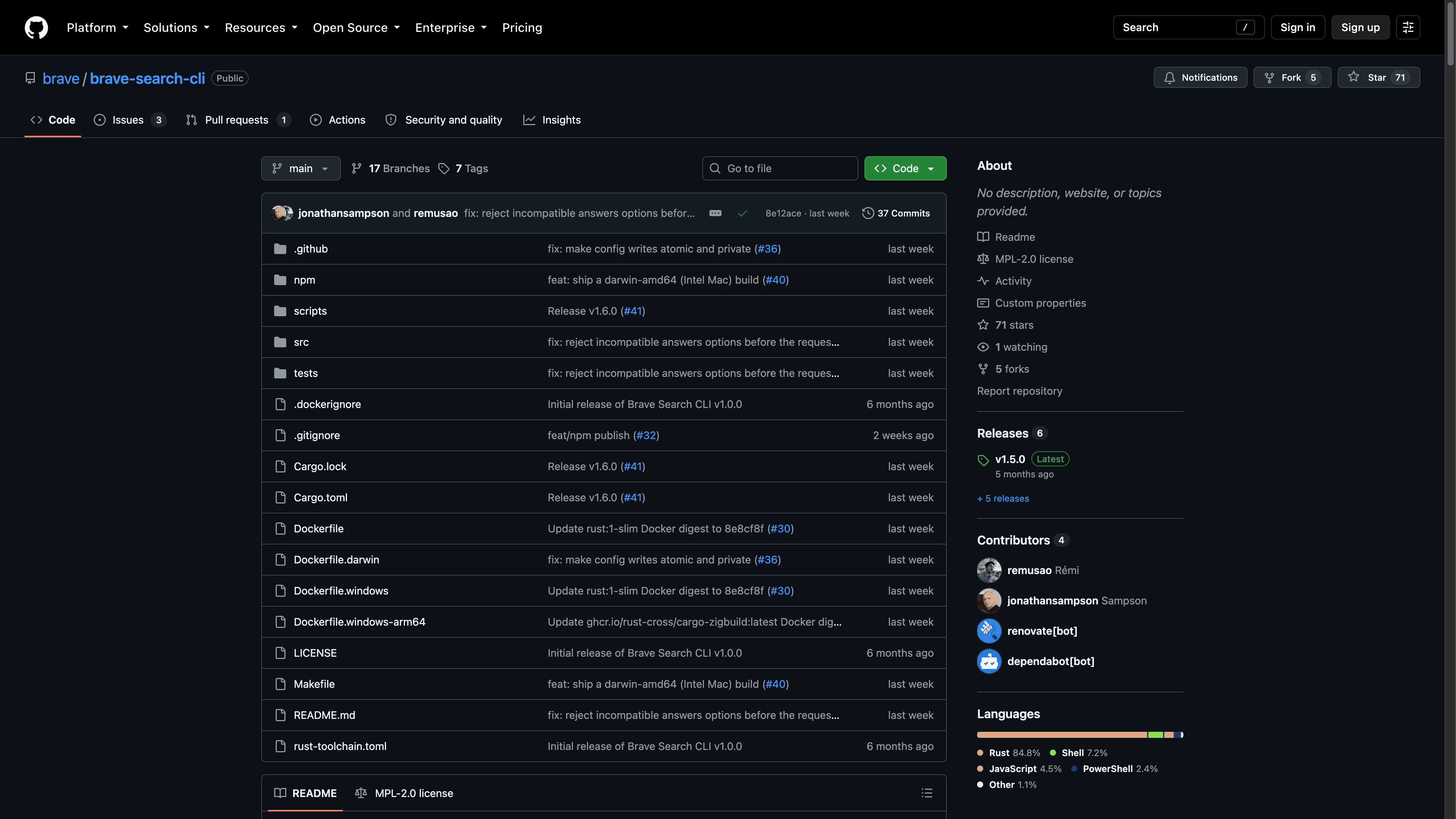Click the Sign in button
The height and width of the screenshot is (819, 1456).
1297,27
